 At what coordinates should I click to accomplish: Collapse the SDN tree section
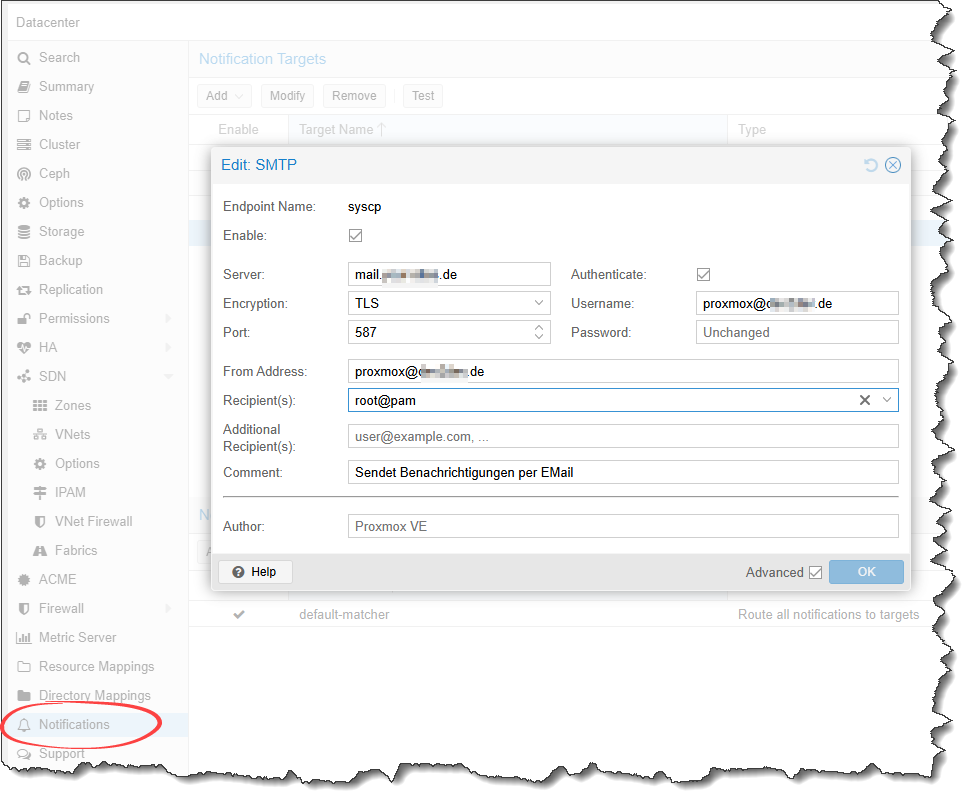(x=168, y=376)
